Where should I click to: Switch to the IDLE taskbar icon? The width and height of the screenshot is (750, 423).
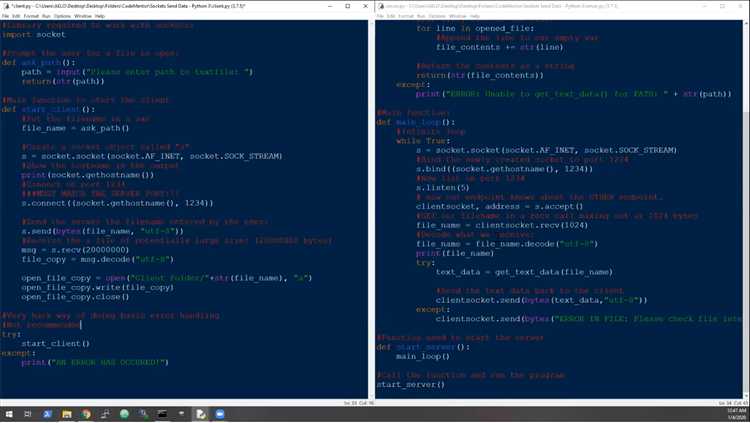point(201,414)
